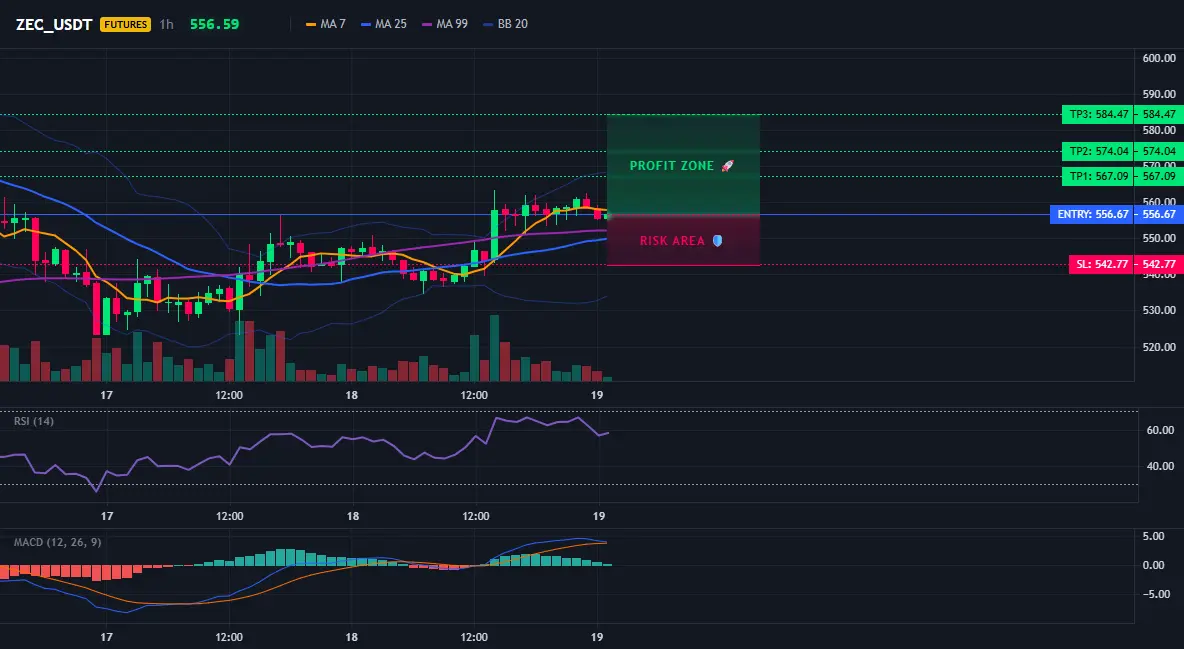Click the 530.00 price axis value
The width and height of the screenshot is (1184, 649).
[x=1159, y=311]
